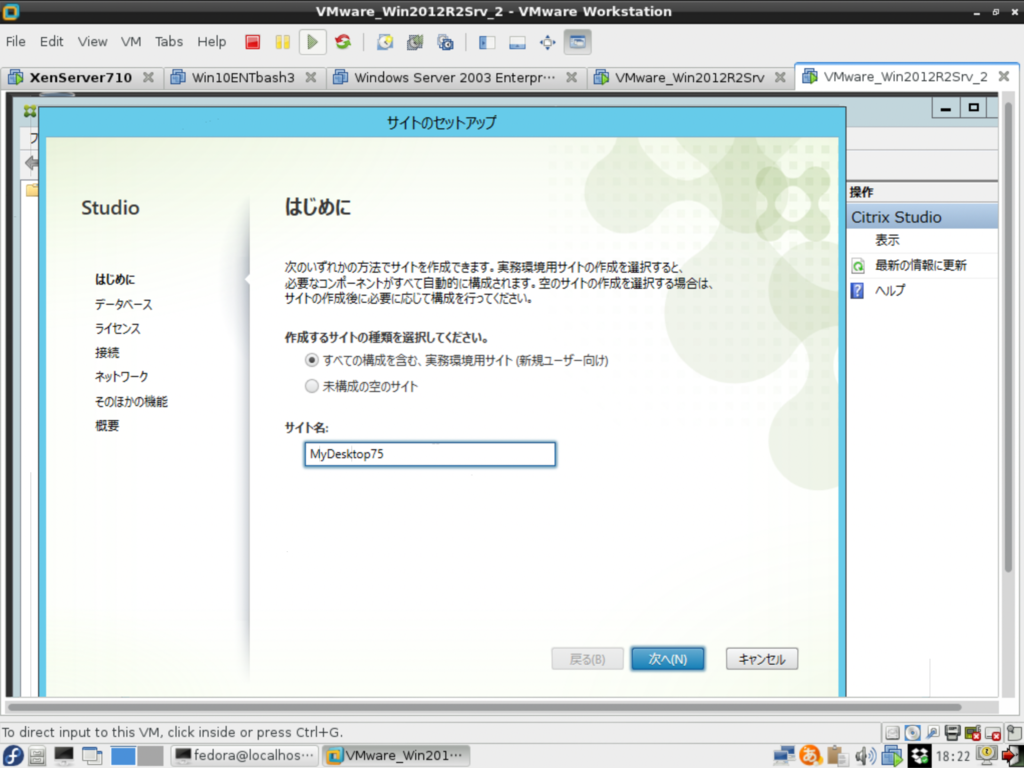Screen dimensions: 1024x768
Task: Click the console view toolbar icon
Action: [x=577, y=42]
